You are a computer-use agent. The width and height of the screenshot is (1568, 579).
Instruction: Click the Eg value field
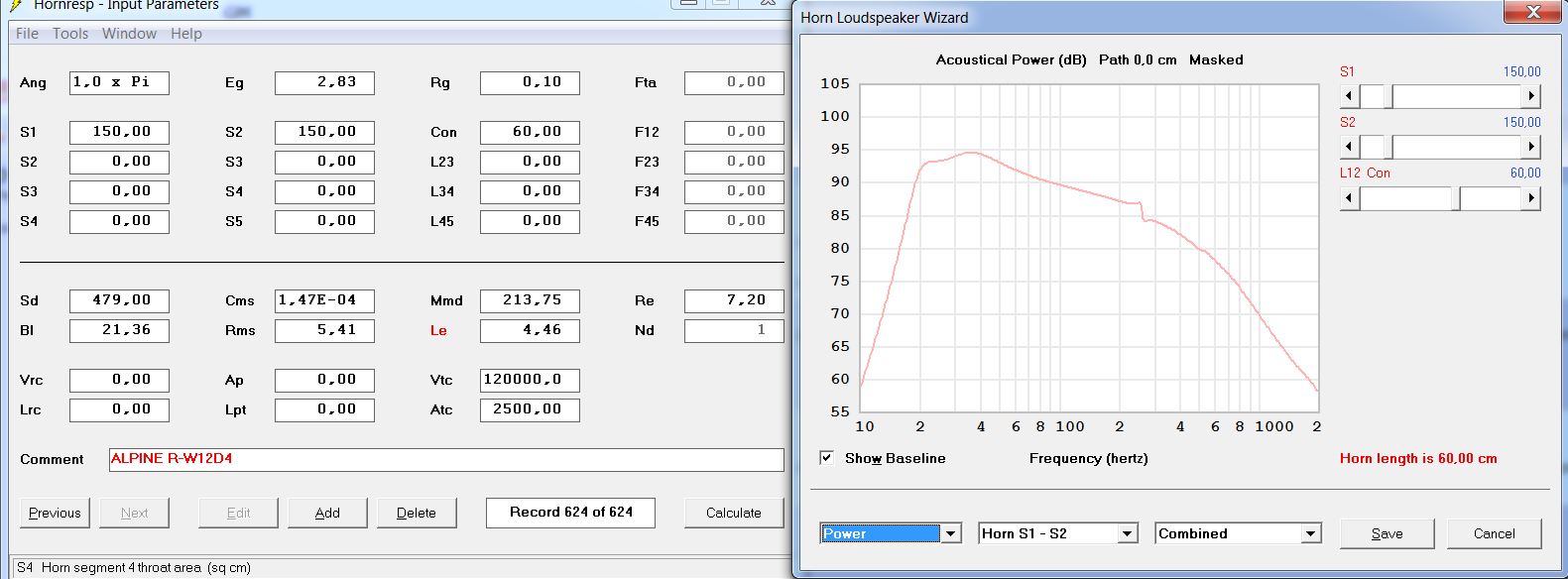click(324, 82)
